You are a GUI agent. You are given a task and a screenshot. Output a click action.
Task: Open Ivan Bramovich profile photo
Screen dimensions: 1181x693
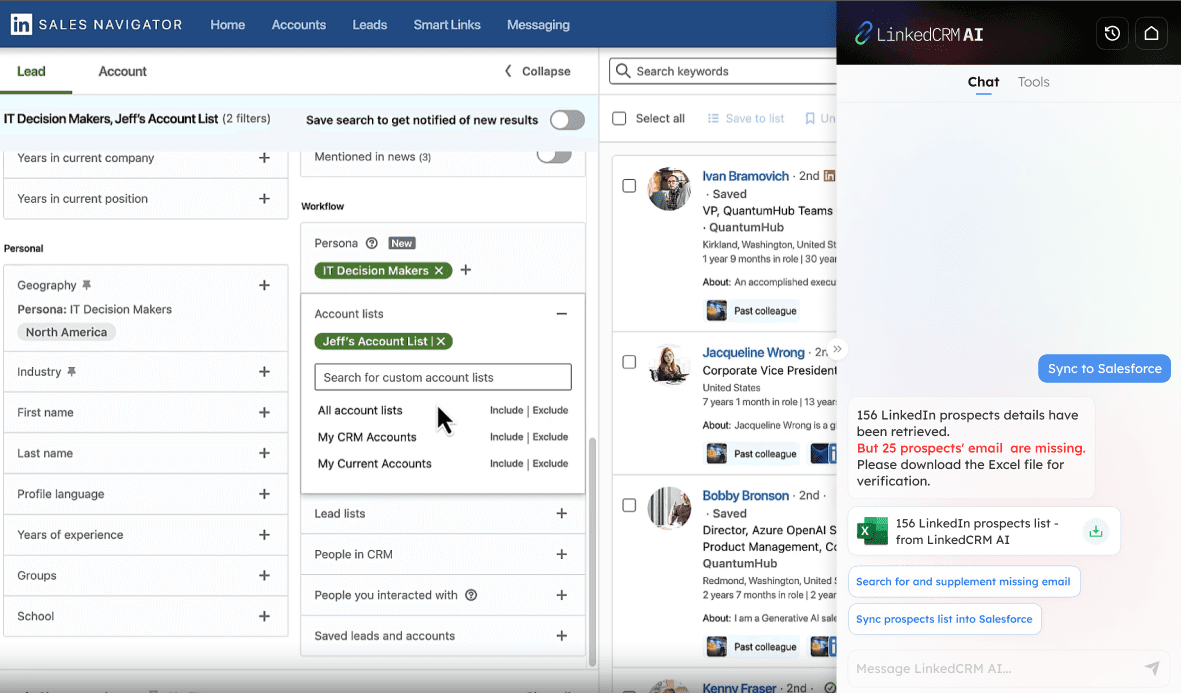click(x=669, y=188)
